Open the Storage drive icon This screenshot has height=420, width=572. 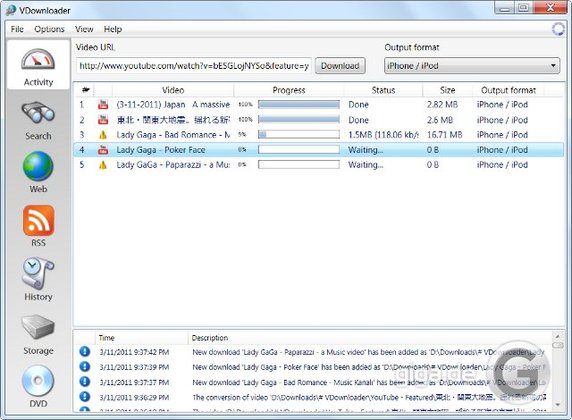(x=38, y=327)
